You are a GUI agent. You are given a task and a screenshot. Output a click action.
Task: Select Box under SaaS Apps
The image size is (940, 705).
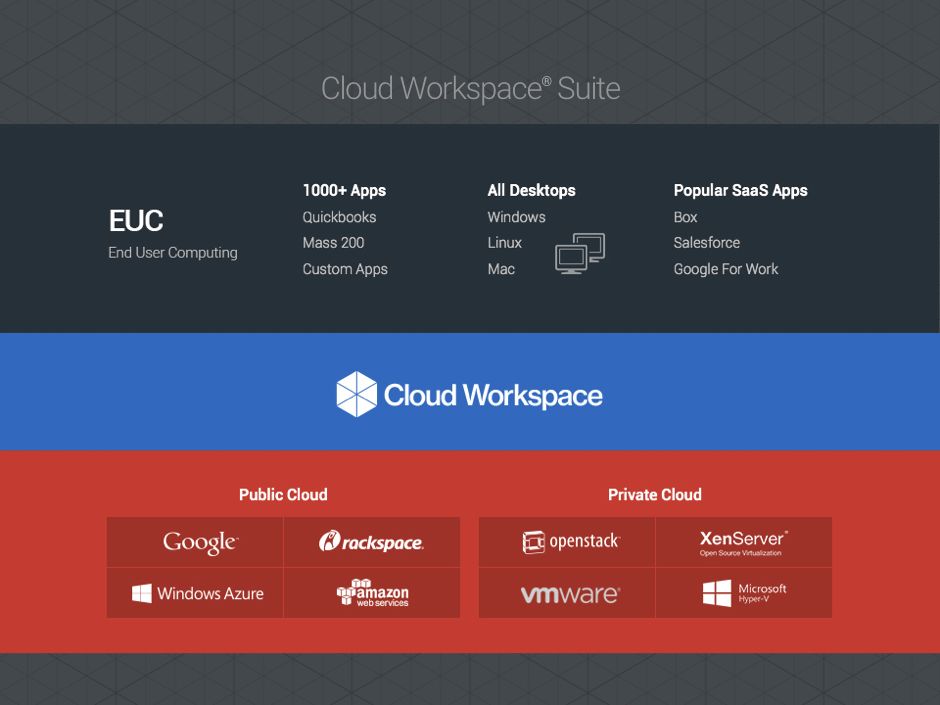pos(685,217)
